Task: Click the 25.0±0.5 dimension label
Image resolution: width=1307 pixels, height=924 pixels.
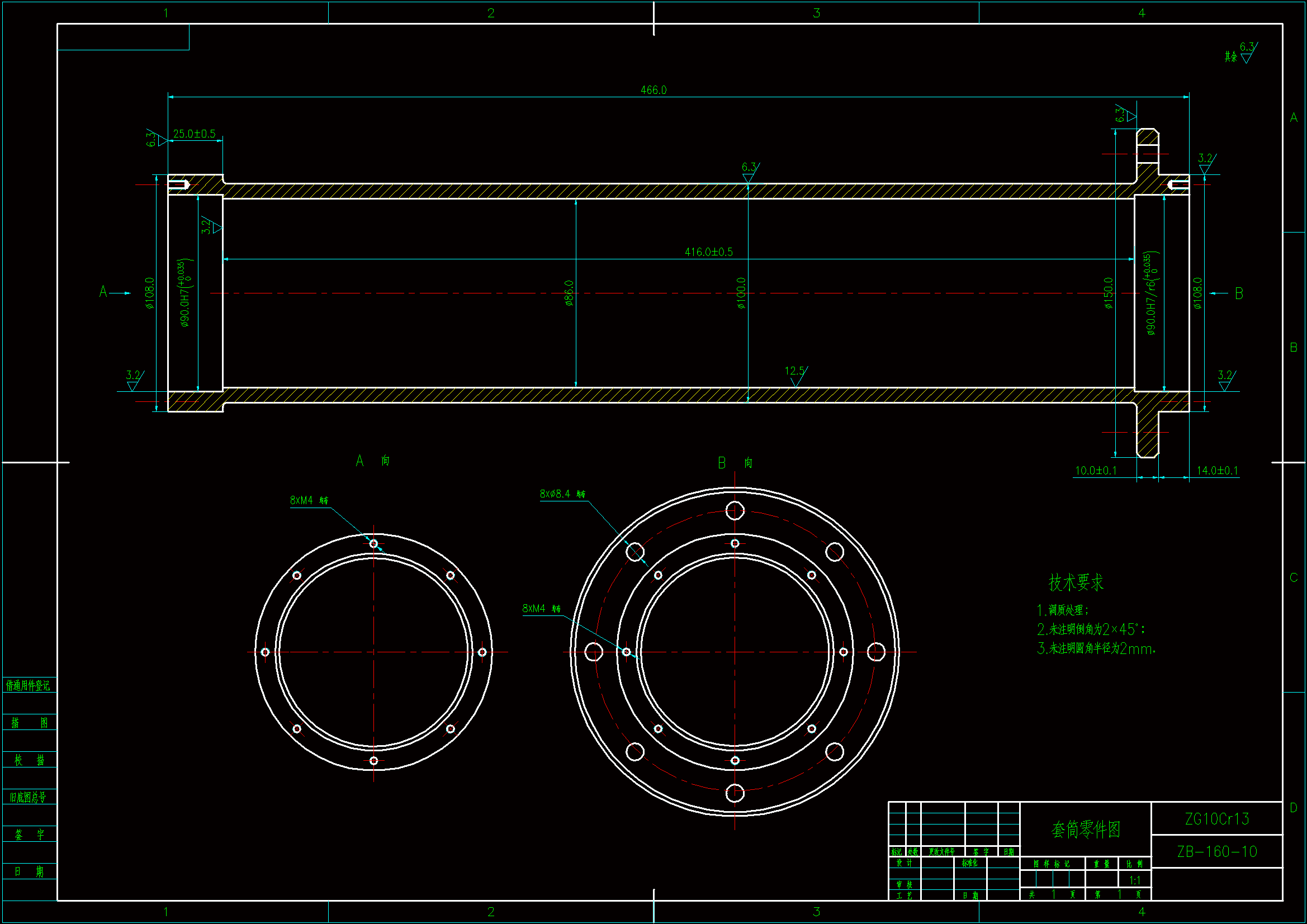Action: [x=194, y=134]
